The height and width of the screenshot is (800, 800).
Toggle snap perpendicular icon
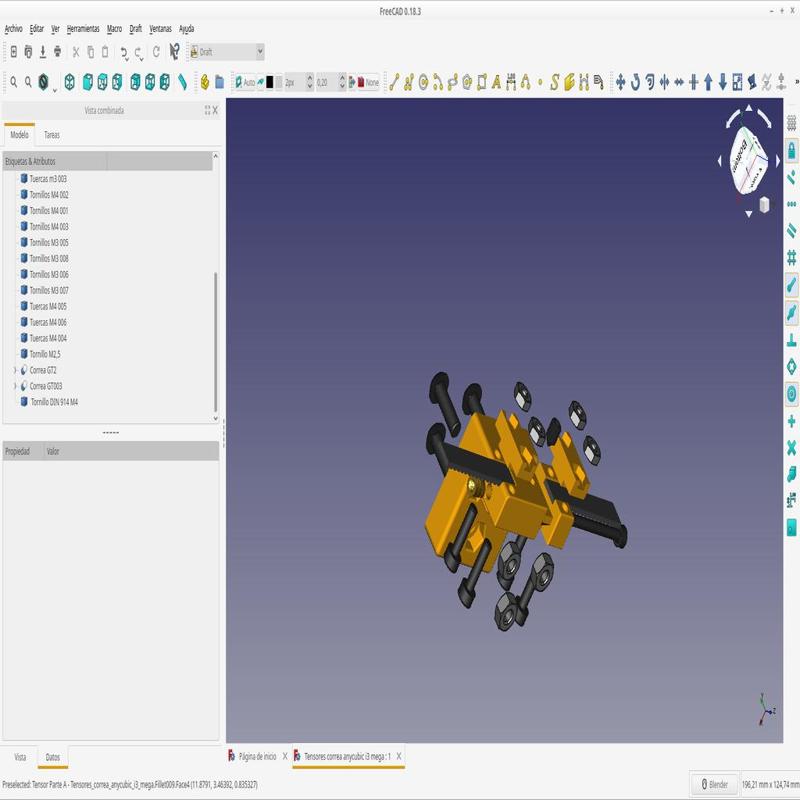pos(791,339)
